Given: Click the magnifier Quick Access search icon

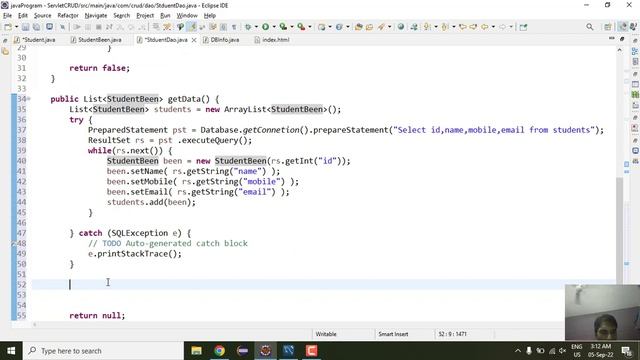Looking at the screenshot, I should tap(590, 27).
